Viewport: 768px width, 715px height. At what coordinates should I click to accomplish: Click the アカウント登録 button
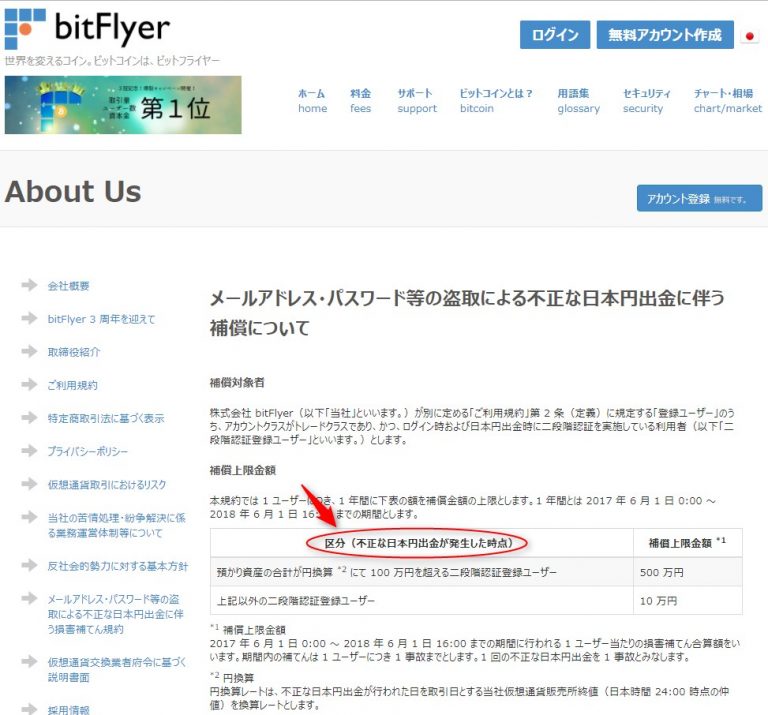(x=699, y=198)
